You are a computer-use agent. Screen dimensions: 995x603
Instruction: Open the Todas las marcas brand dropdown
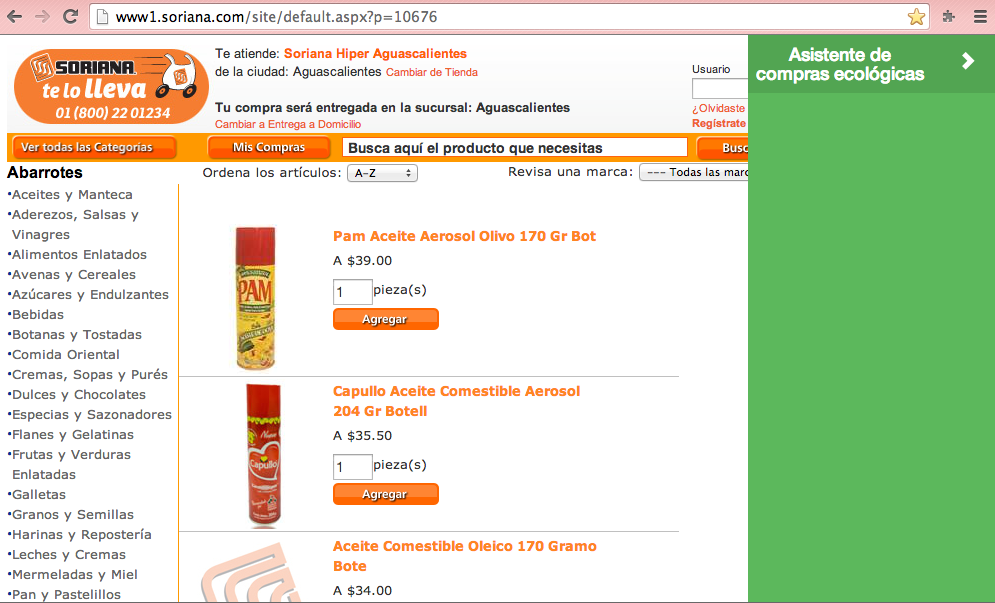pos(694,172)
